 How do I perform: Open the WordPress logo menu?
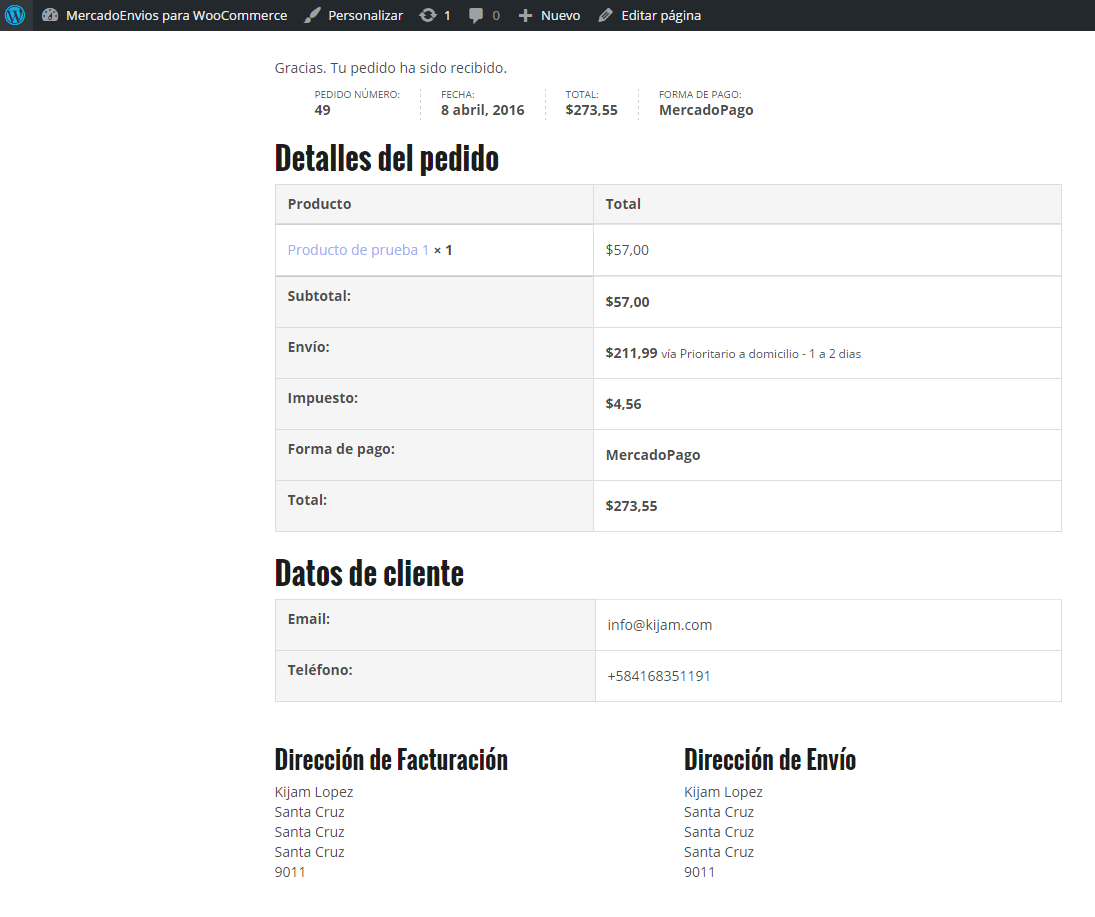tap(15, 15)
